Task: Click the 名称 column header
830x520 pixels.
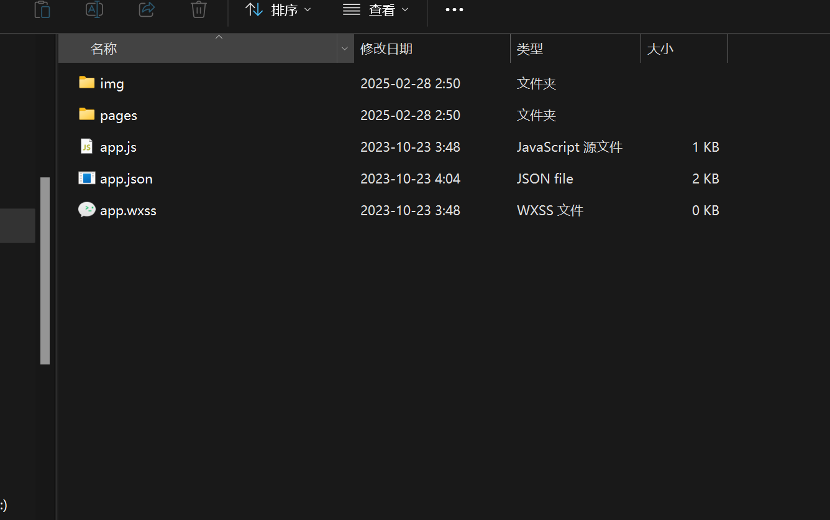Action: 104,49
